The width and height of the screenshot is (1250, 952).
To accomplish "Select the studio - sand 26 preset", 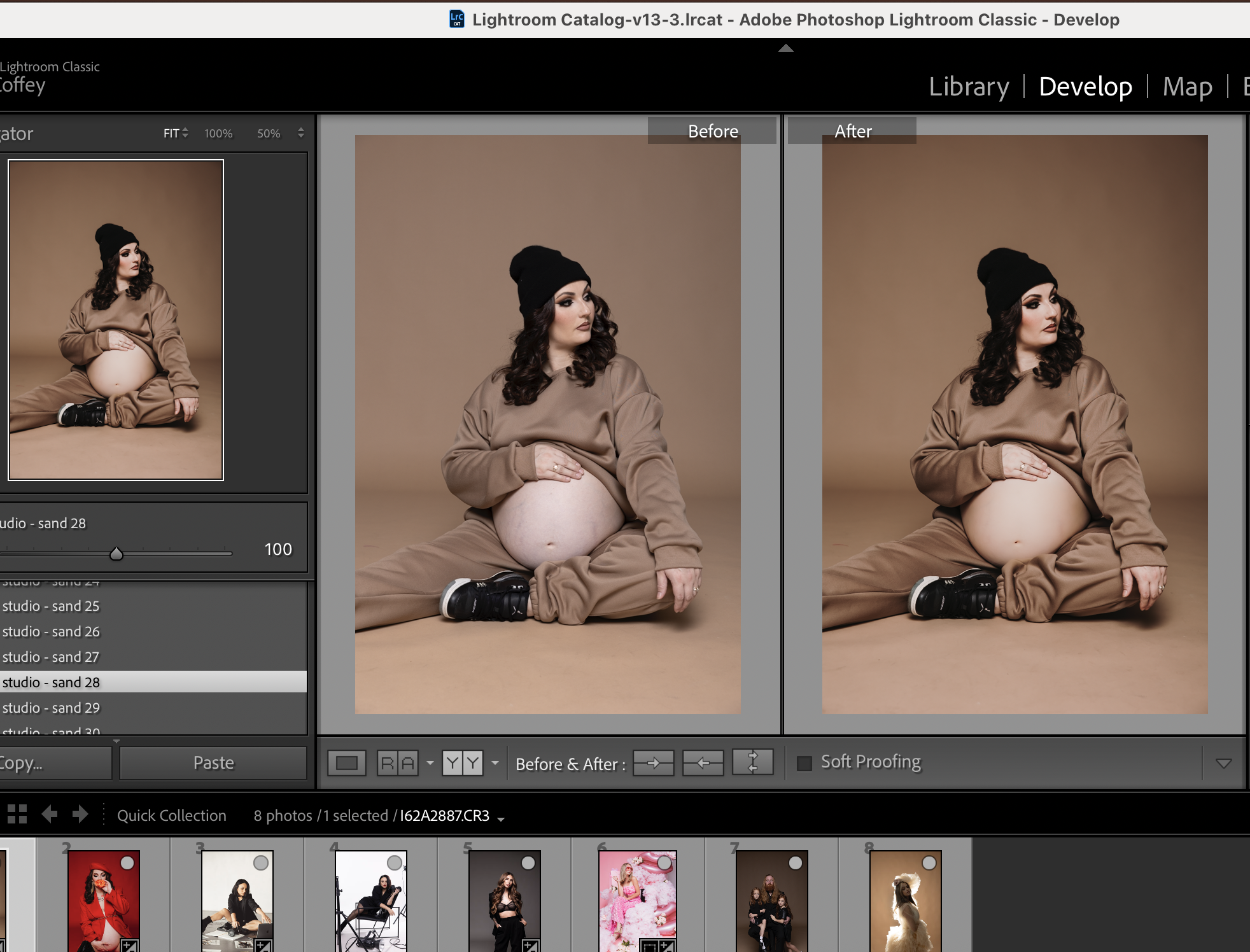I will pos(51,631).
